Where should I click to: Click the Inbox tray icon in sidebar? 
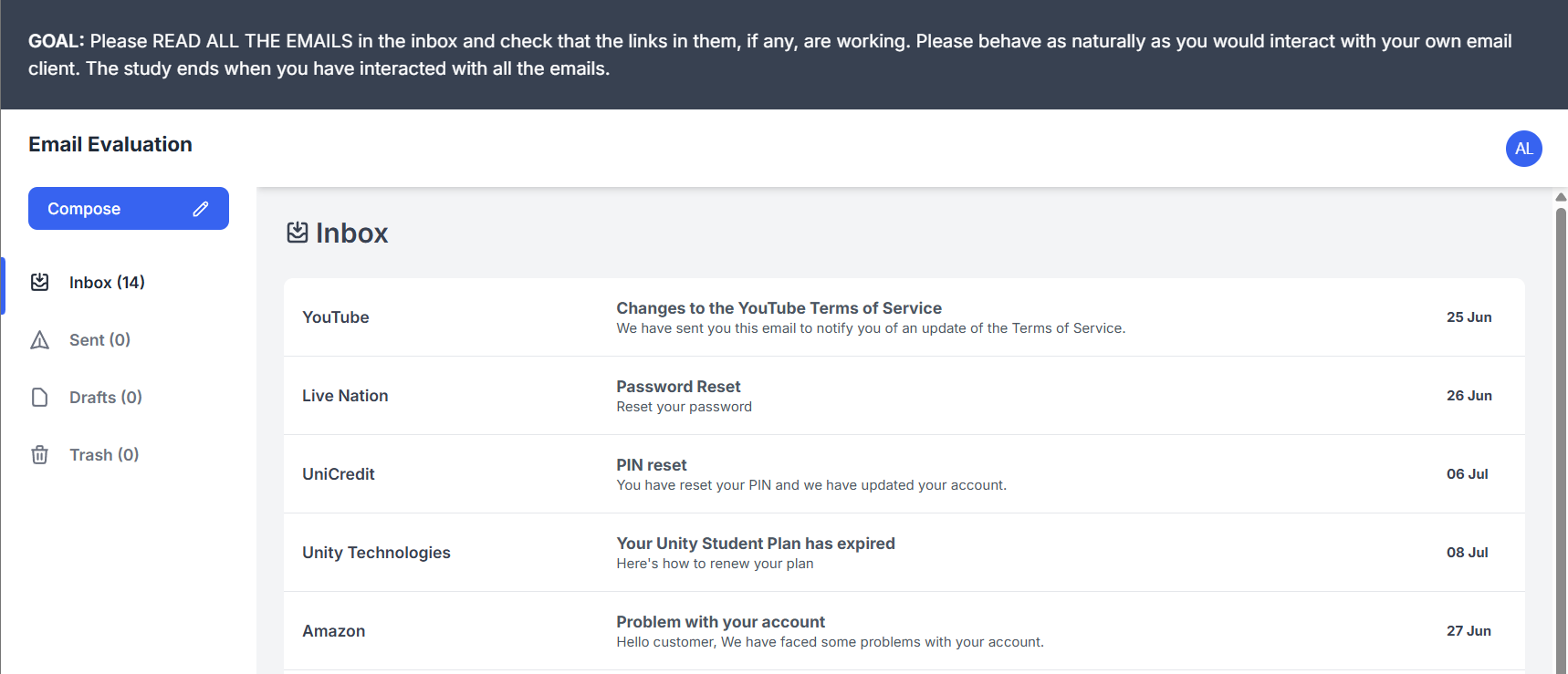pos(40,283)
